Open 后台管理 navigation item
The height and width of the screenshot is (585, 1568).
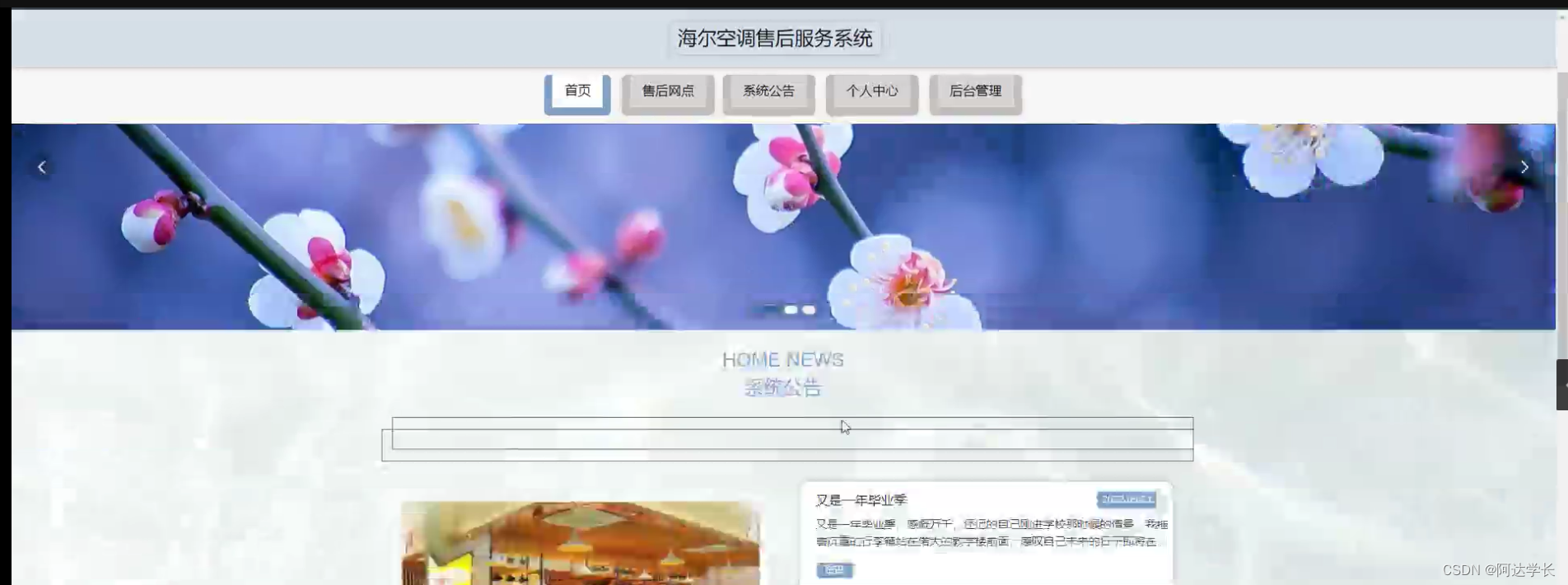click(x=976, y=93)
